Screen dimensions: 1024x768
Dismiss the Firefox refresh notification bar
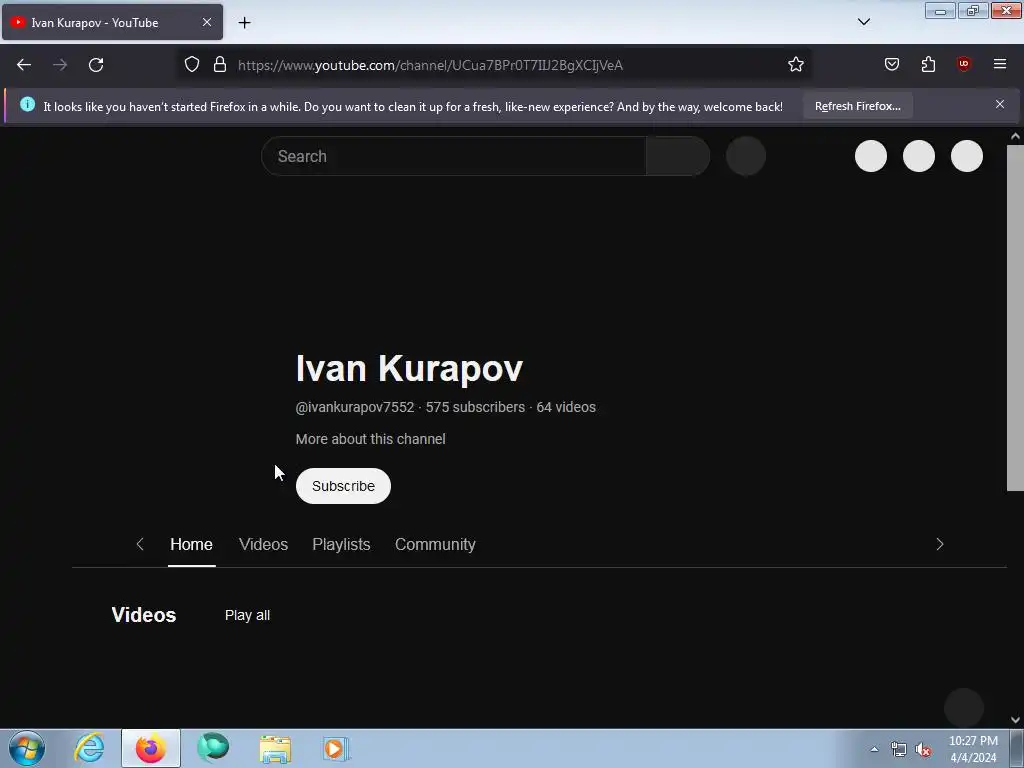(1000, 104)
